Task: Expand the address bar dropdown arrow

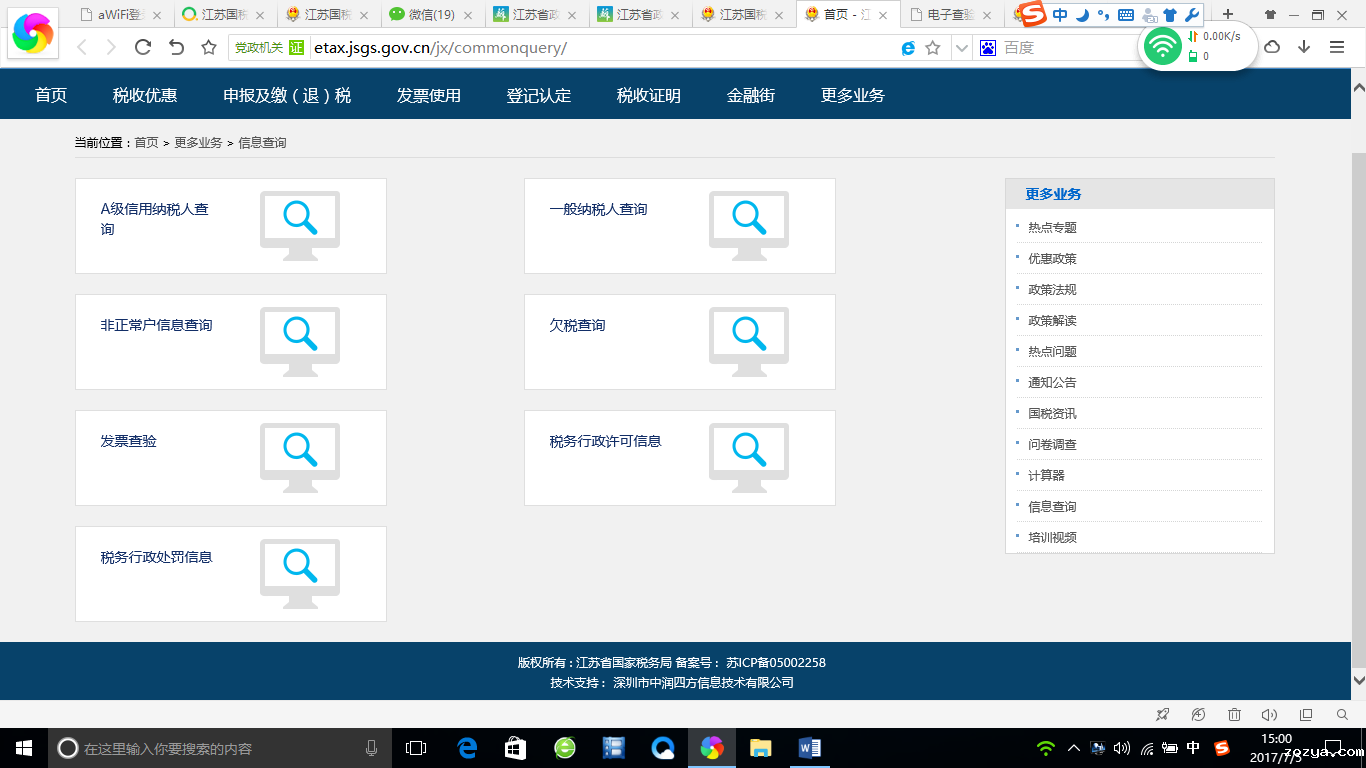Action: coord(961,47)
